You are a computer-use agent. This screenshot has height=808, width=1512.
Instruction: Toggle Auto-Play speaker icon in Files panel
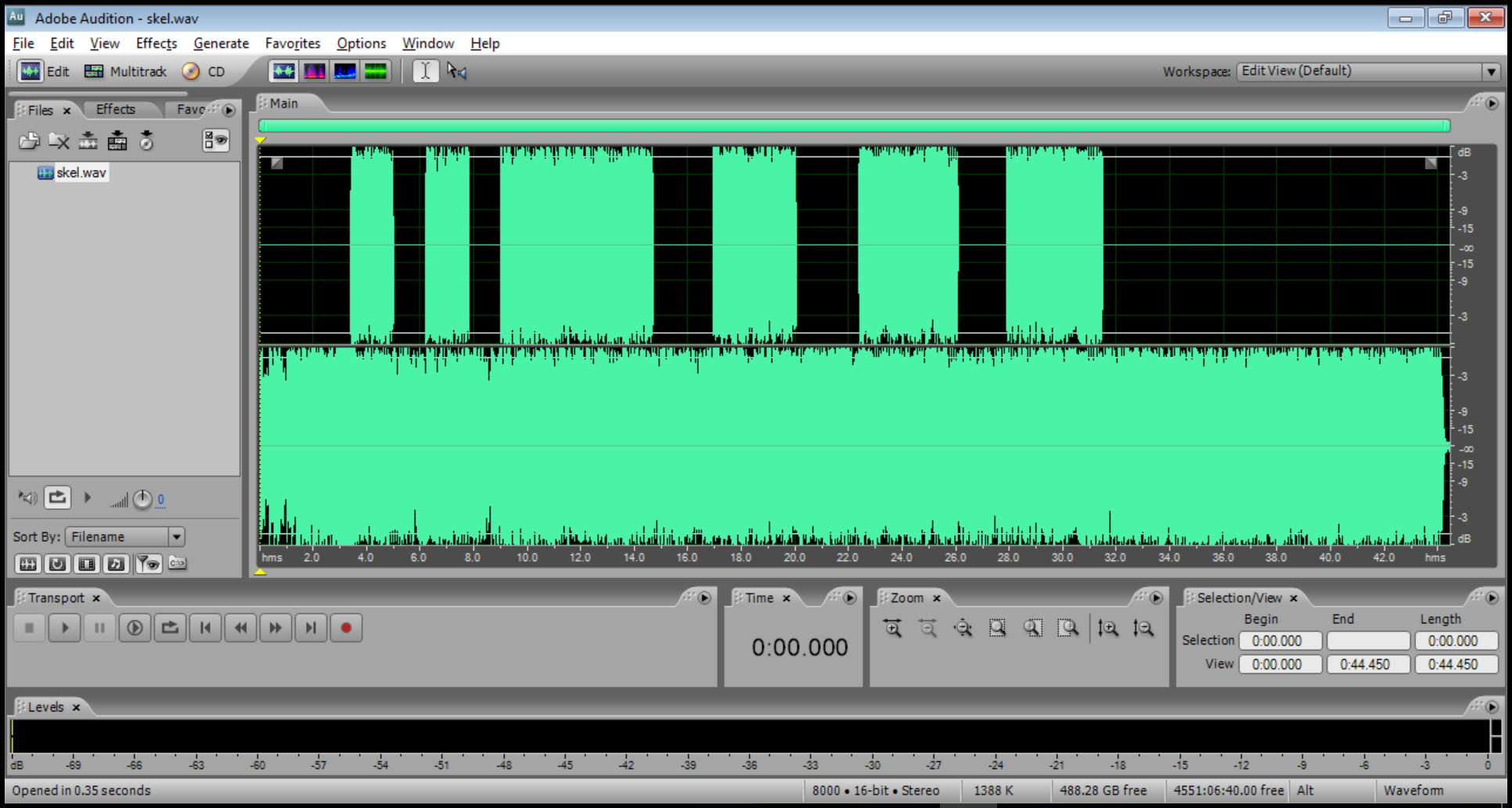click(27, 498)
